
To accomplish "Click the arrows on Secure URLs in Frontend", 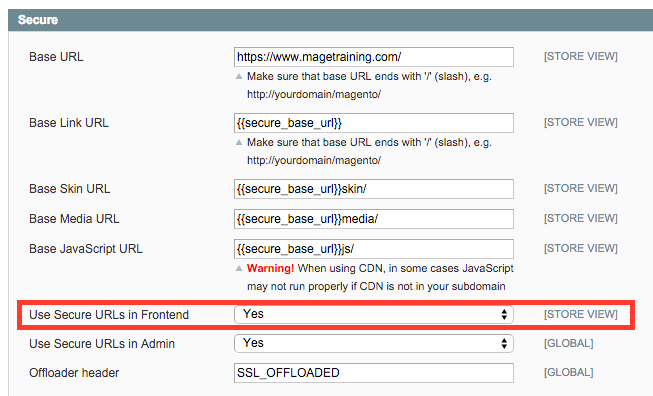I will (504, 314).
